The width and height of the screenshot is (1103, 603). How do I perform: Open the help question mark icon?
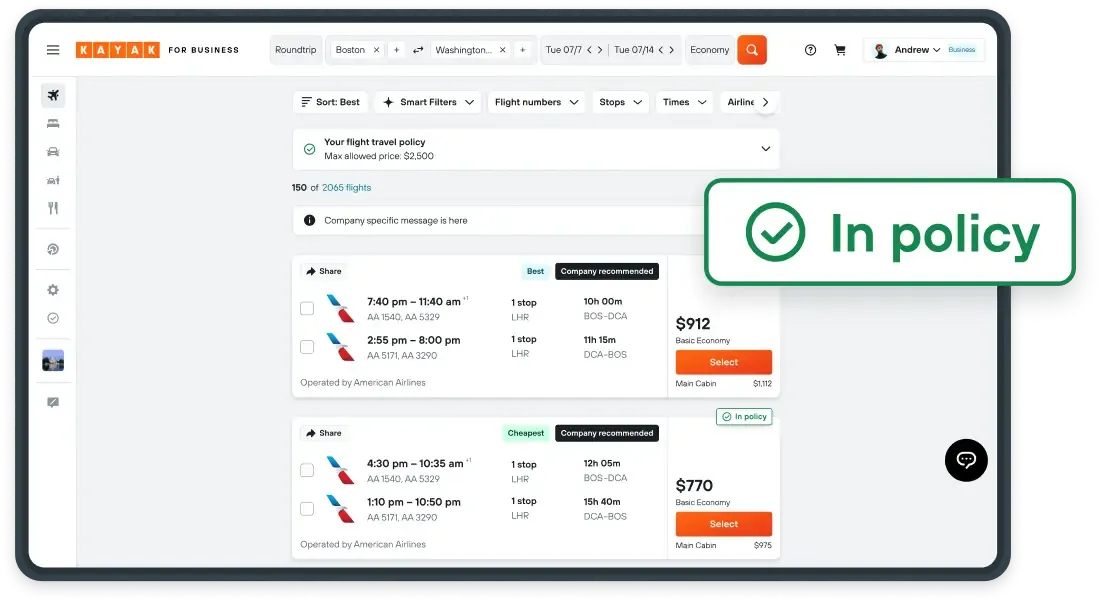coord(810,50)
